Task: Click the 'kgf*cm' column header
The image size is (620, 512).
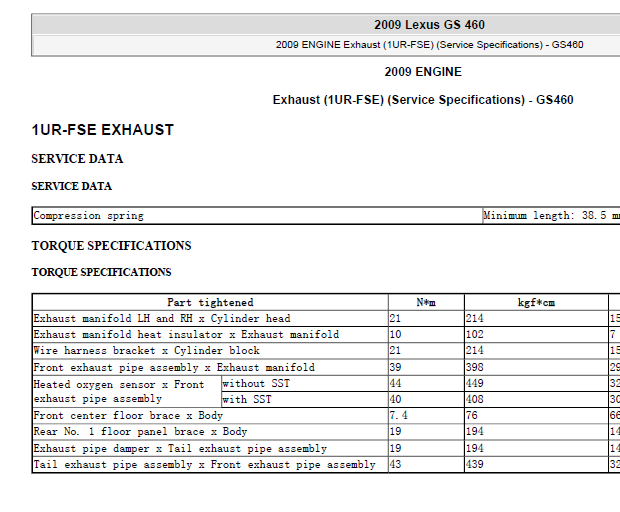Action: coord(536,302)
